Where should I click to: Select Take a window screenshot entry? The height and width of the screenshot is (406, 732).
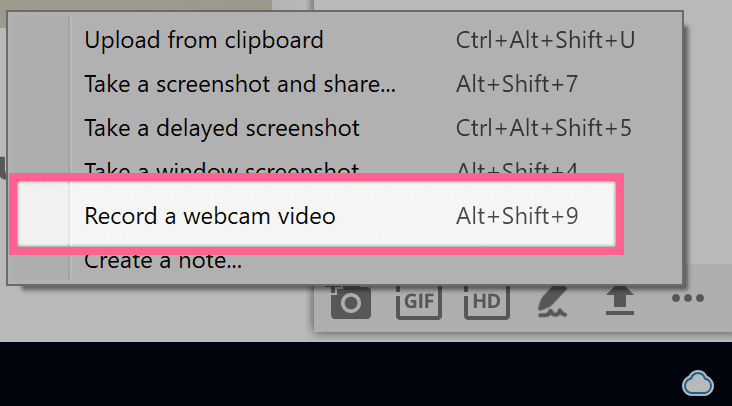pos(222,168)
